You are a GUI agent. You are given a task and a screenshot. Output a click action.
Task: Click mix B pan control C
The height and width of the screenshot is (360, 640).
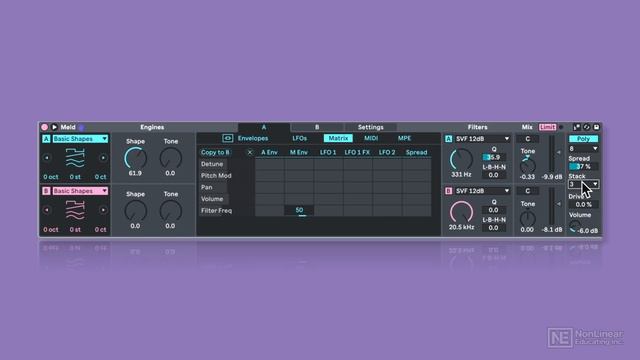pyautogui.click(x=527, y=191)
